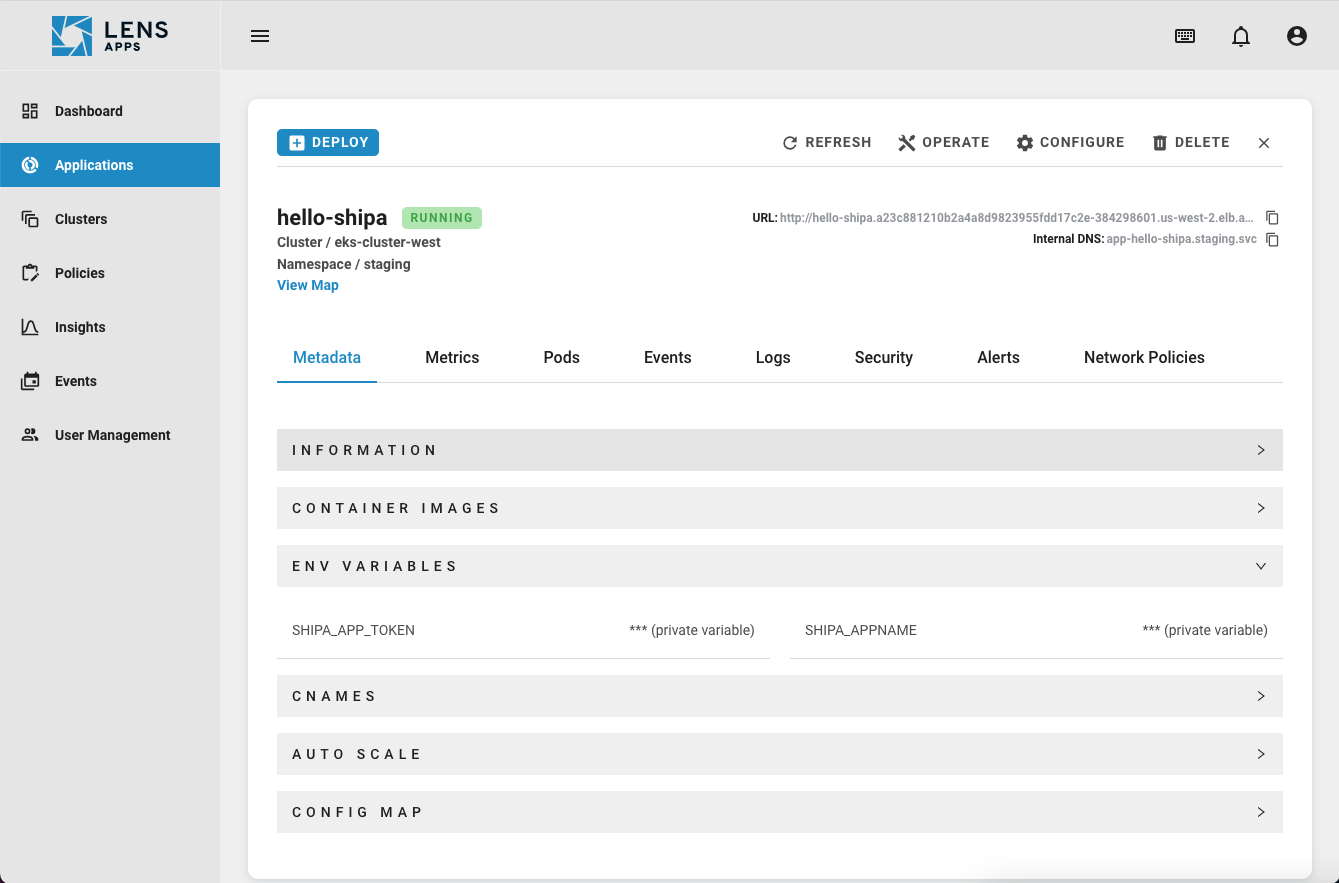Switch to the Alerts tab
The image size is (1339, 883).
(999, 357)
